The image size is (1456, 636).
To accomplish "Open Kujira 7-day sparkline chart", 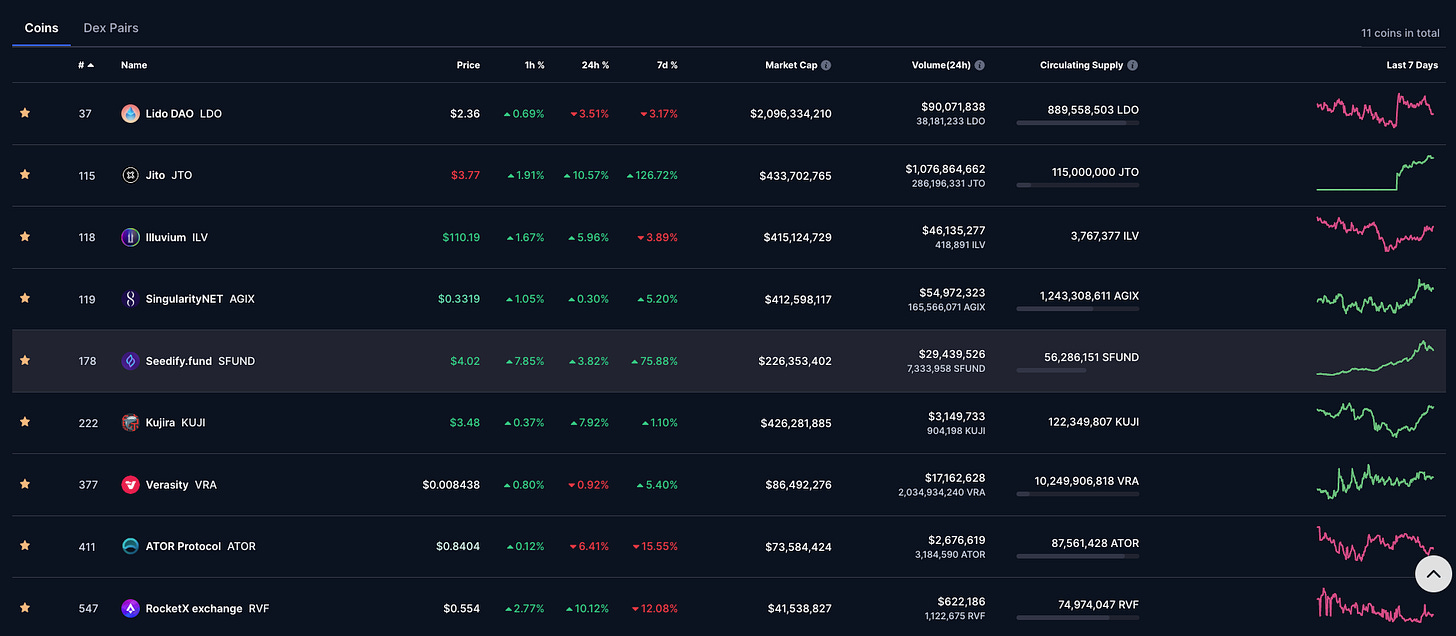I will pos(1376,419).
